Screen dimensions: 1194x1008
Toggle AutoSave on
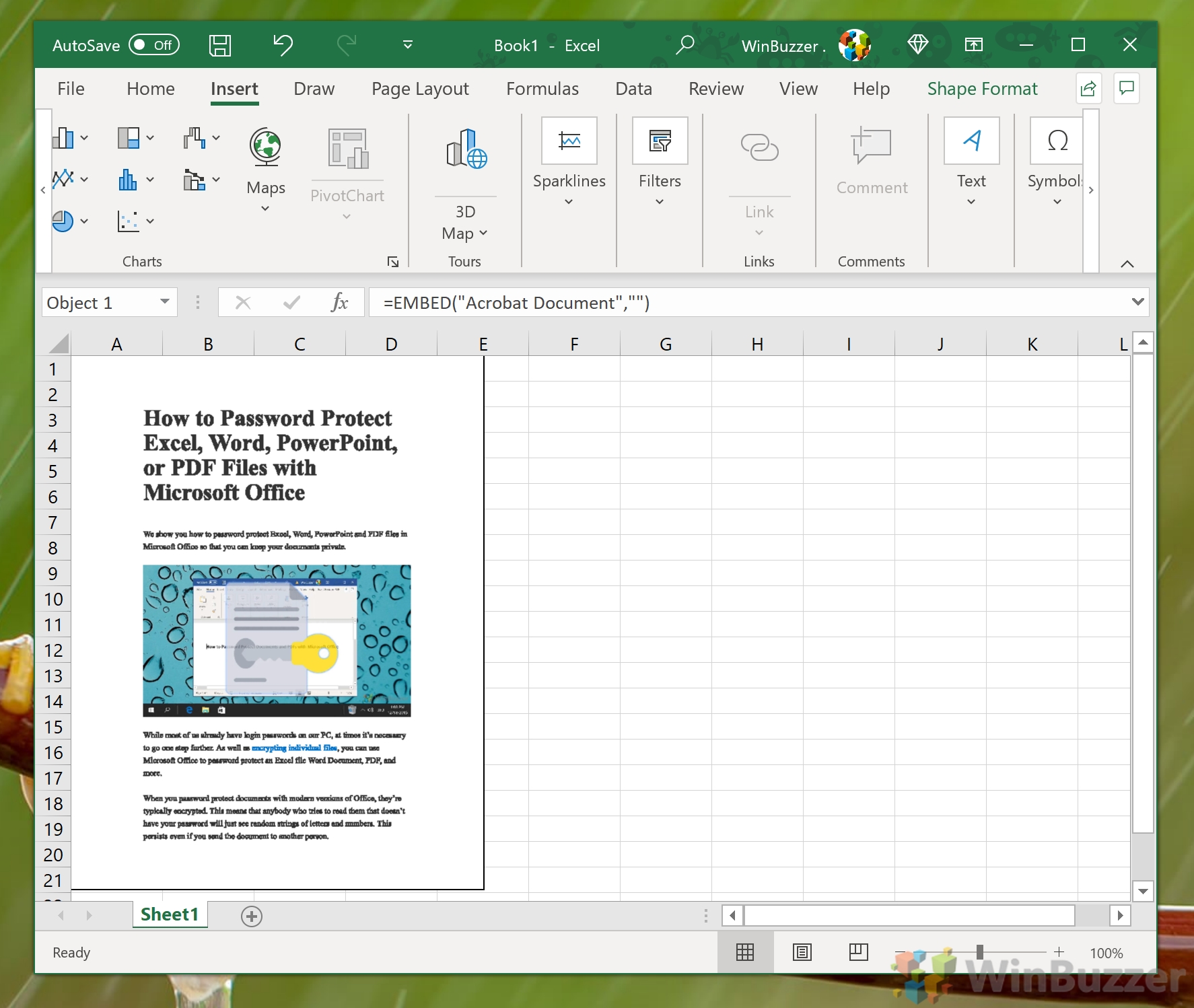point(153,45)
